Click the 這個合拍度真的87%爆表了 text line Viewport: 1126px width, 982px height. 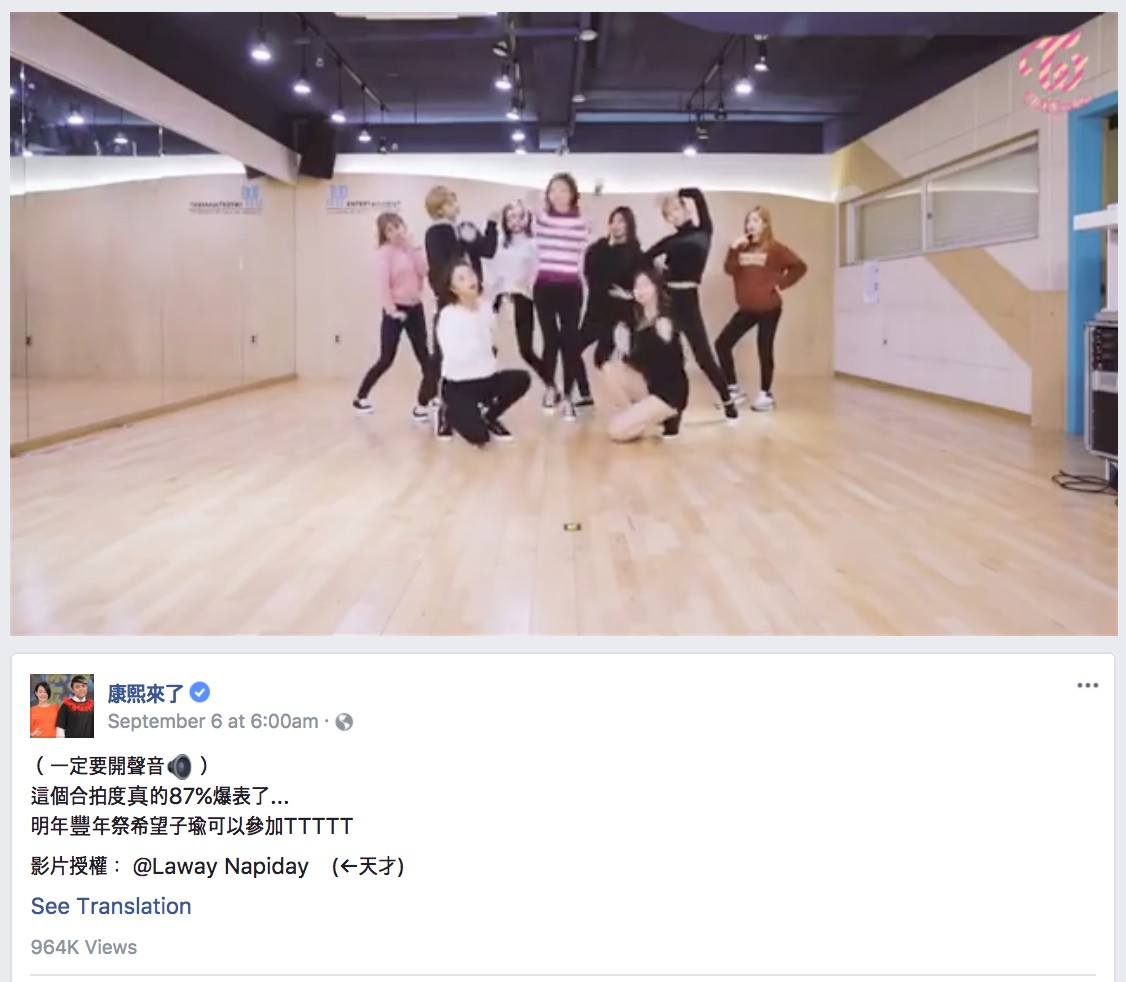[x=159, y=796]
